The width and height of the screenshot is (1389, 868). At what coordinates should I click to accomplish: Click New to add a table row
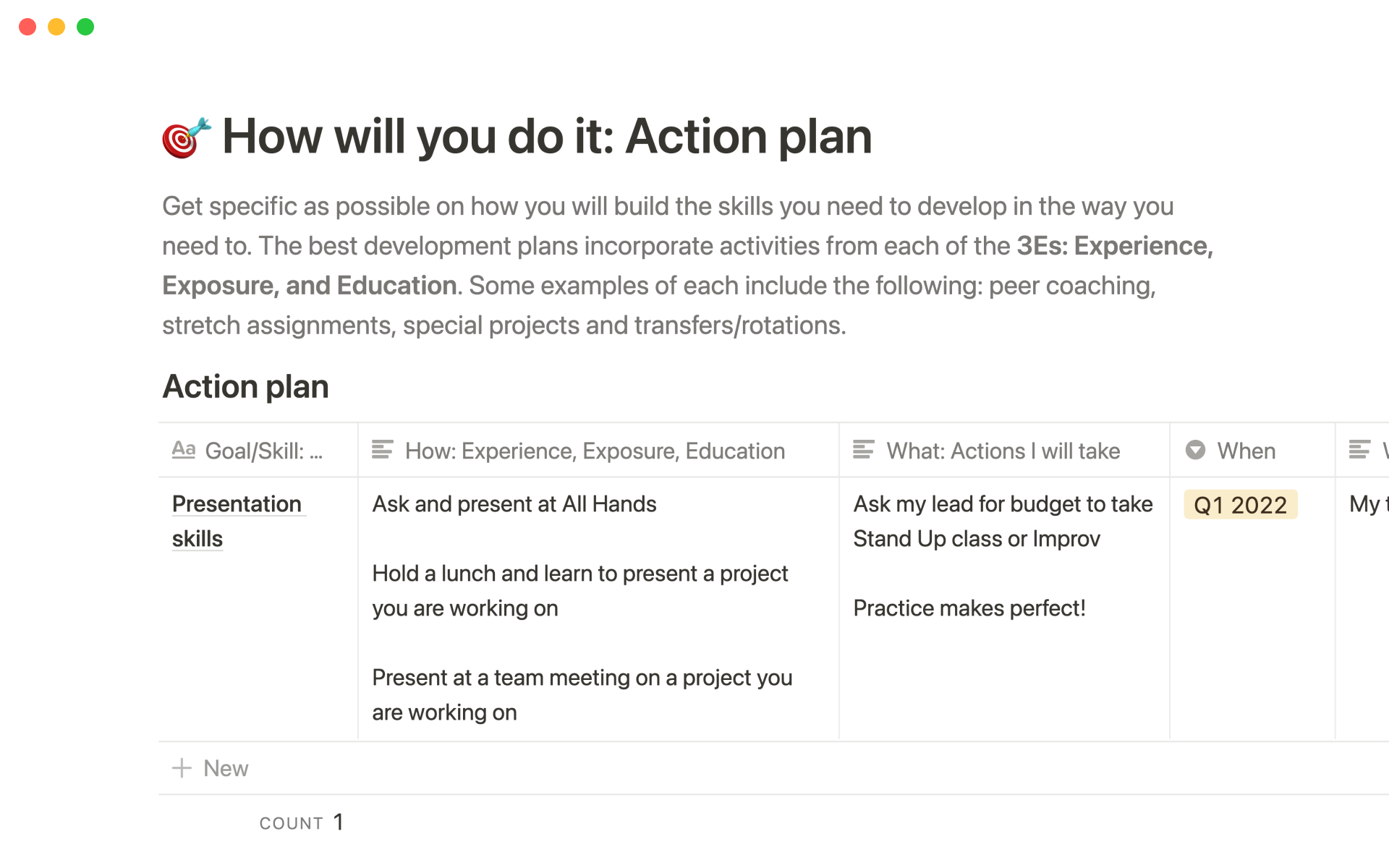click(x=225, y=768)
